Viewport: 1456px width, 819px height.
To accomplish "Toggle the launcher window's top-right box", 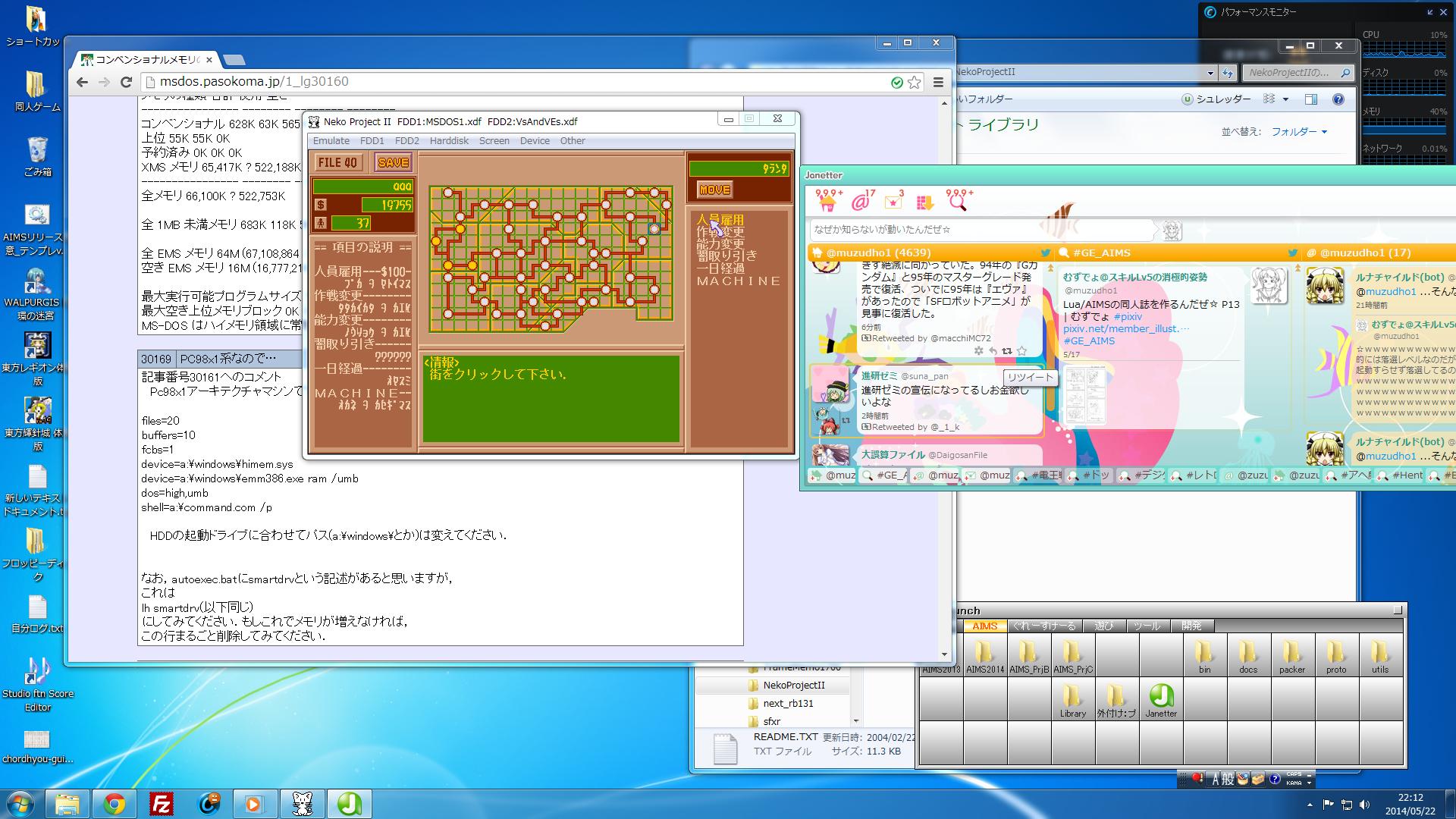I will pyautogui.click(x=1398, y=610).
